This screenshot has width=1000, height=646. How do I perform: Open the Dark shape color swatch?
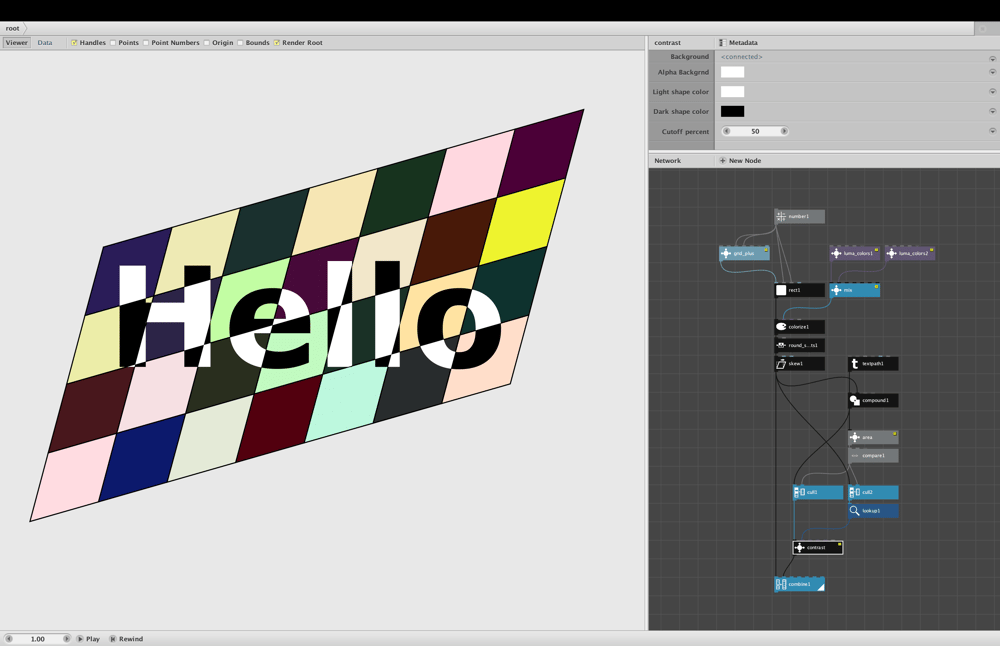pos(733,111)
